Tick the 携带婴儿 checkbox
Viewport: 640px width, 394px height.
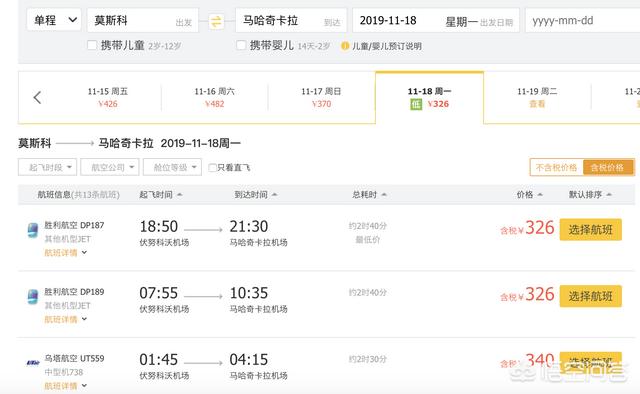point(241,45)
